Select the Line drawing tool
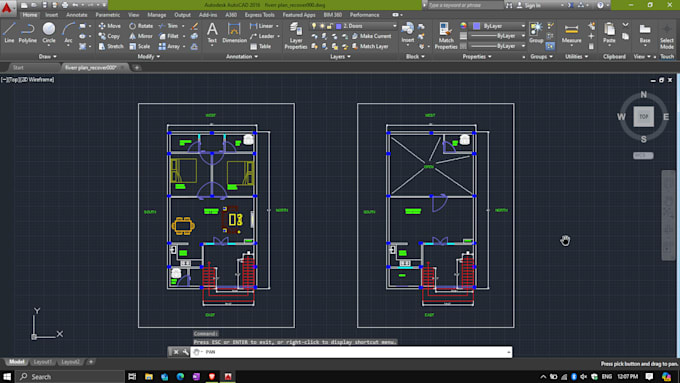The width and height of the screenshot is (680, 383). pyautogui.click(x=9, y=33)
